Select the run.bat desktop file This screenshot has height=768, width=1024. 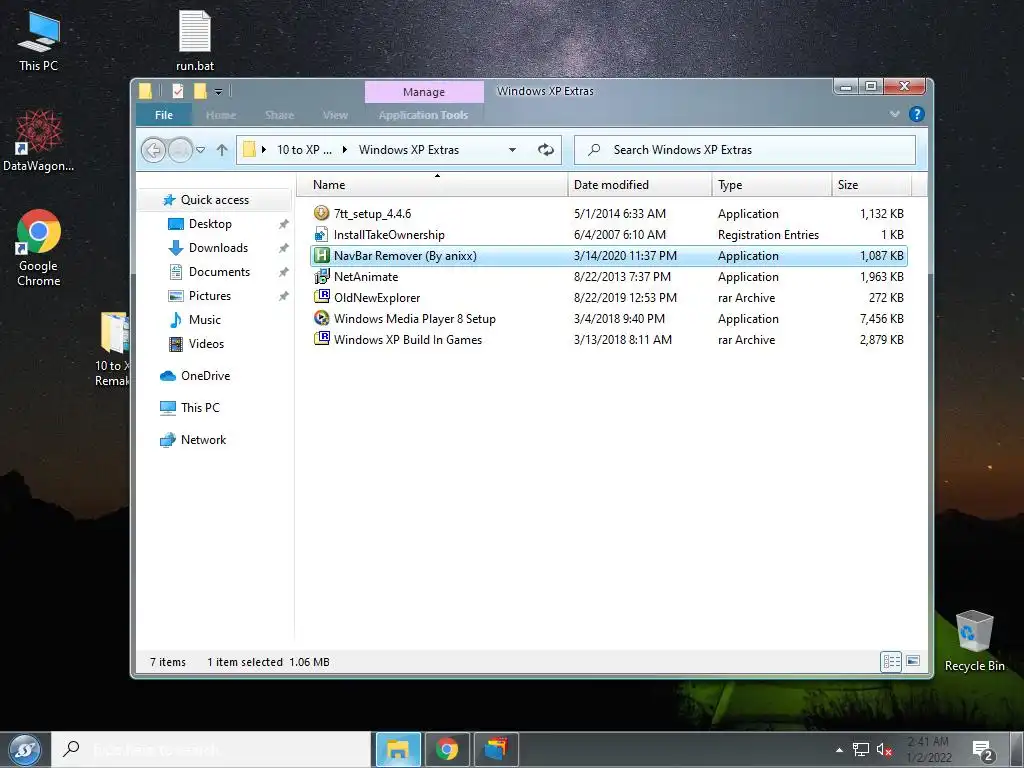point(195,41)
